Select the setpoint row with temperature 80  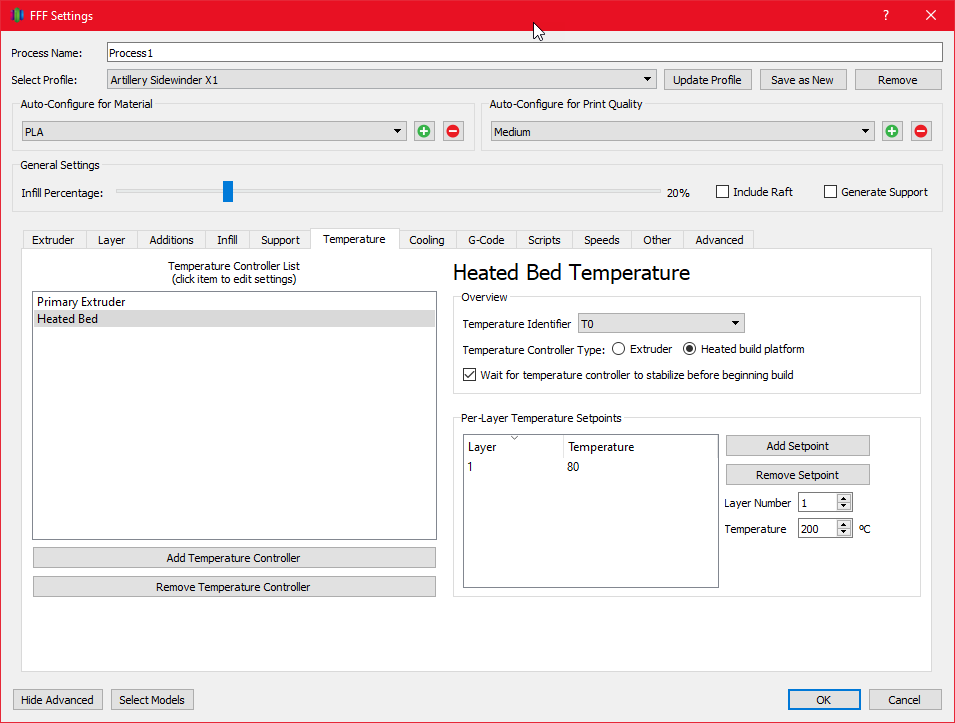point(590,467)
